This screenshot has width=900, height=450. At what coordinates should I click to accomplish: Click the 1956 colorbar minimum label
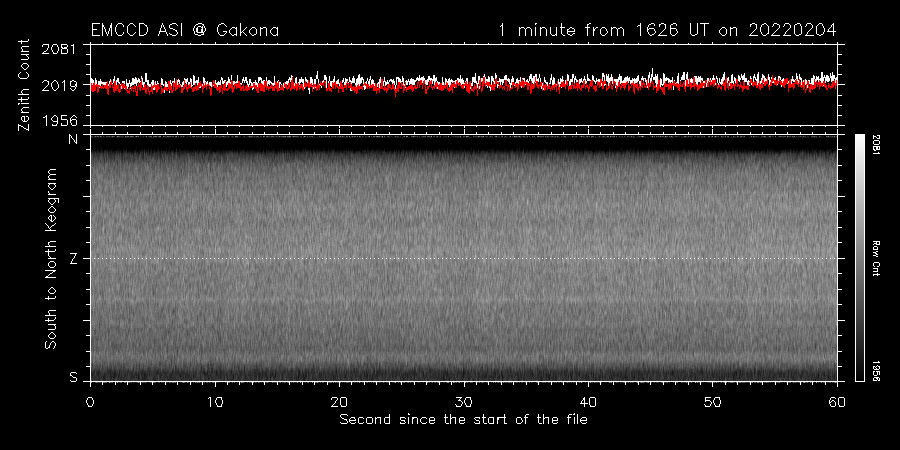(x=876, y=371)
